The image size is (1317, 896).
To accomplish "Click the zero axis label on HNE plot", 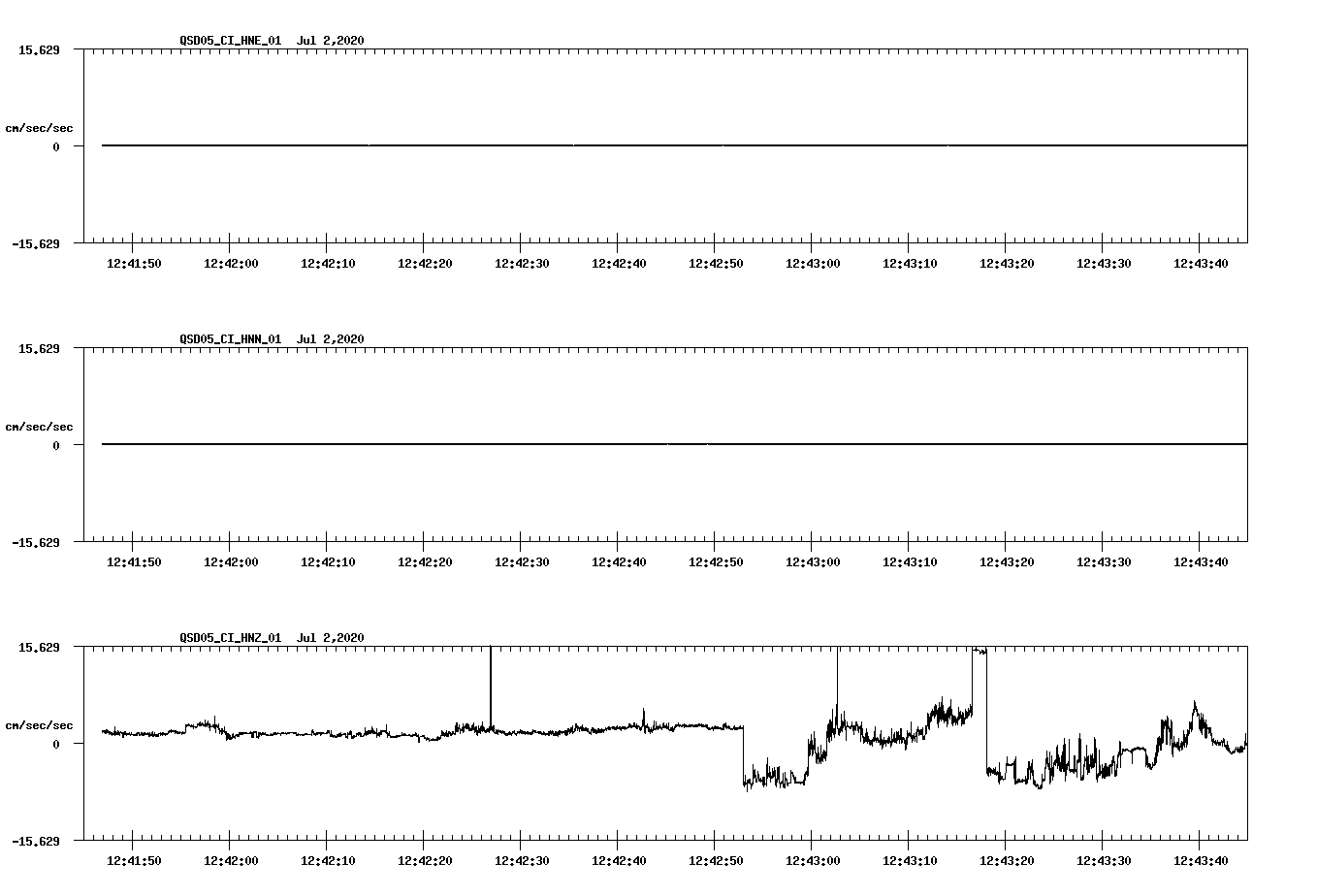I will coord(56,146).
